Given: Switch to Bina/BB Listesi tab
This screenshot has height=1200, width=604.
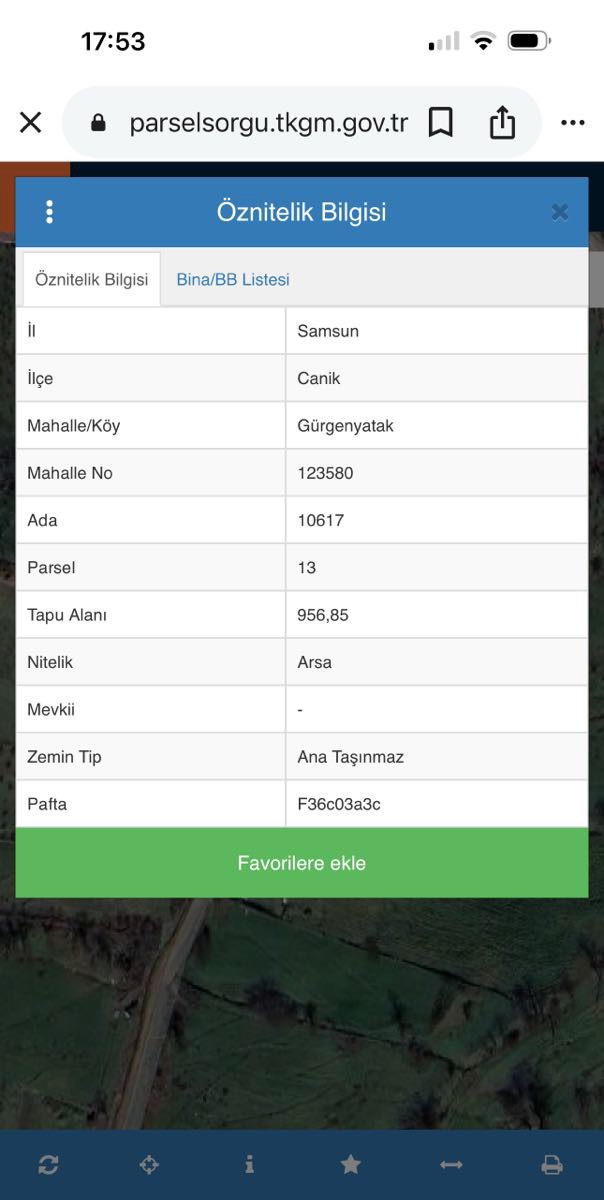Looking at the screenshot, I should (x=233, y=280).
